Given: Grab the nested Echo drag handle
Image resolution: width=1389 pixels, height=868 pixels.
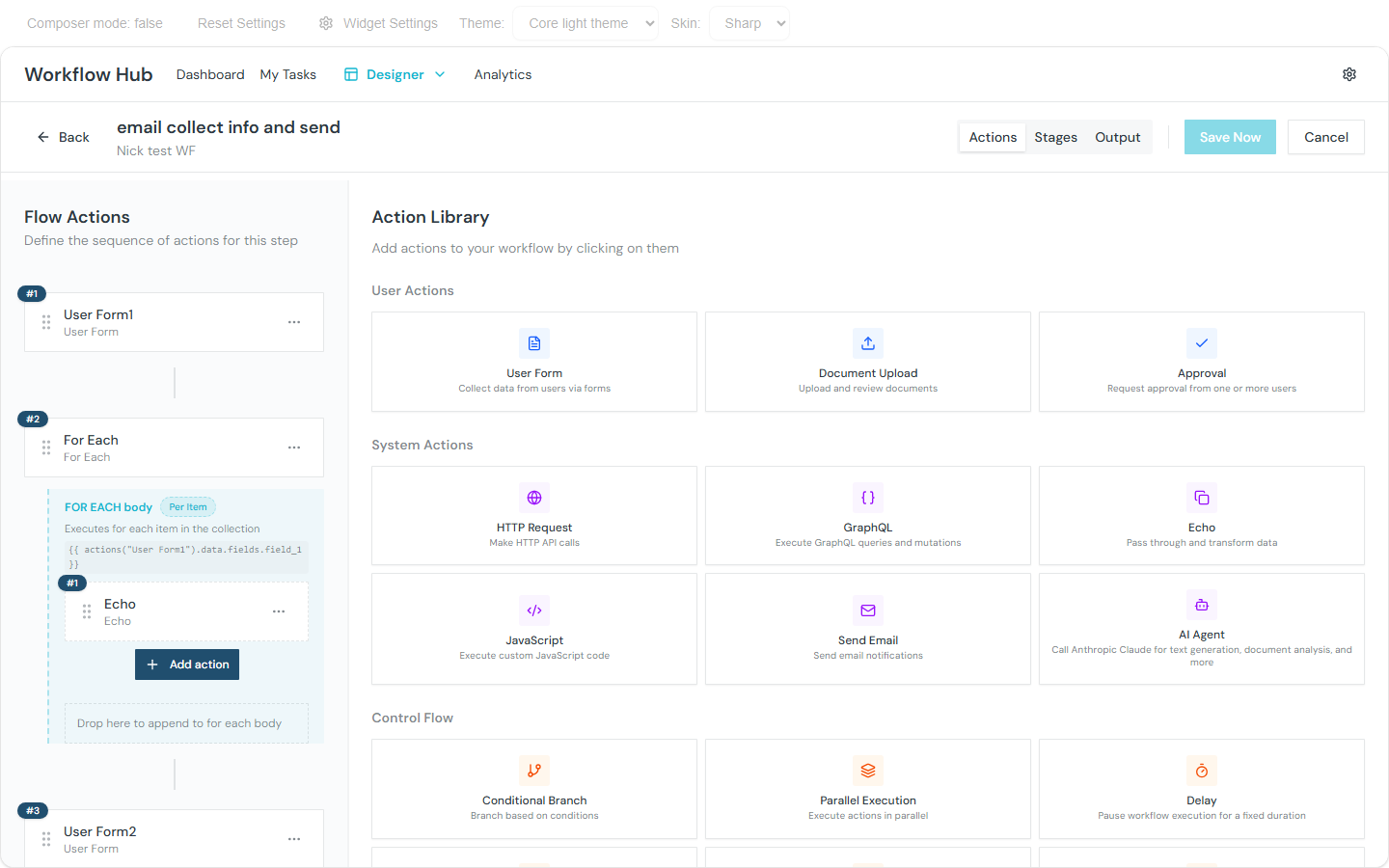Looking at the screenshot, I should click(87, 611).
